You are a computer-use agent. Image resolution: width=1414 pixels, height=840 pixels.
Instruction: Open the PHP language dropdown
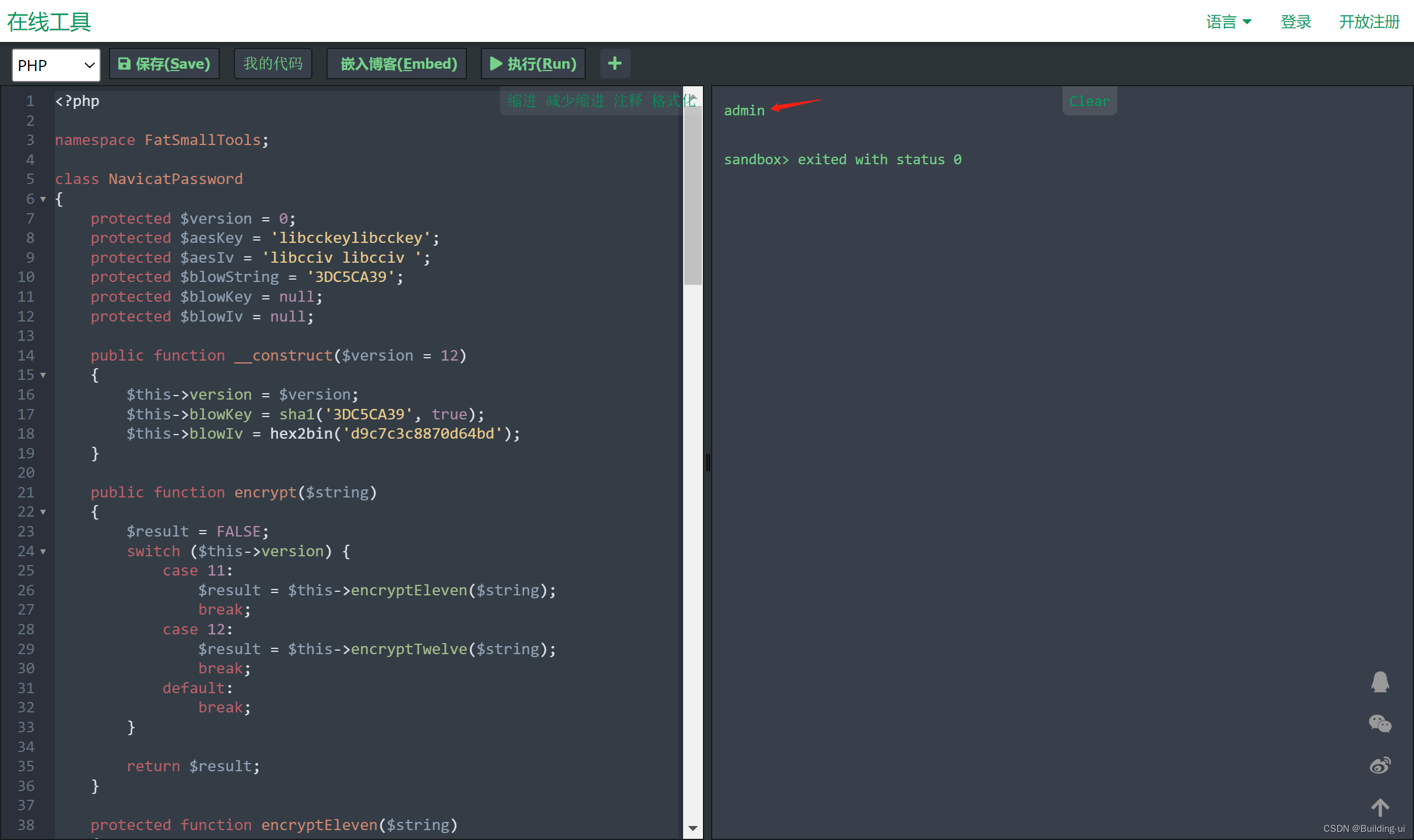tap(56, 65)
